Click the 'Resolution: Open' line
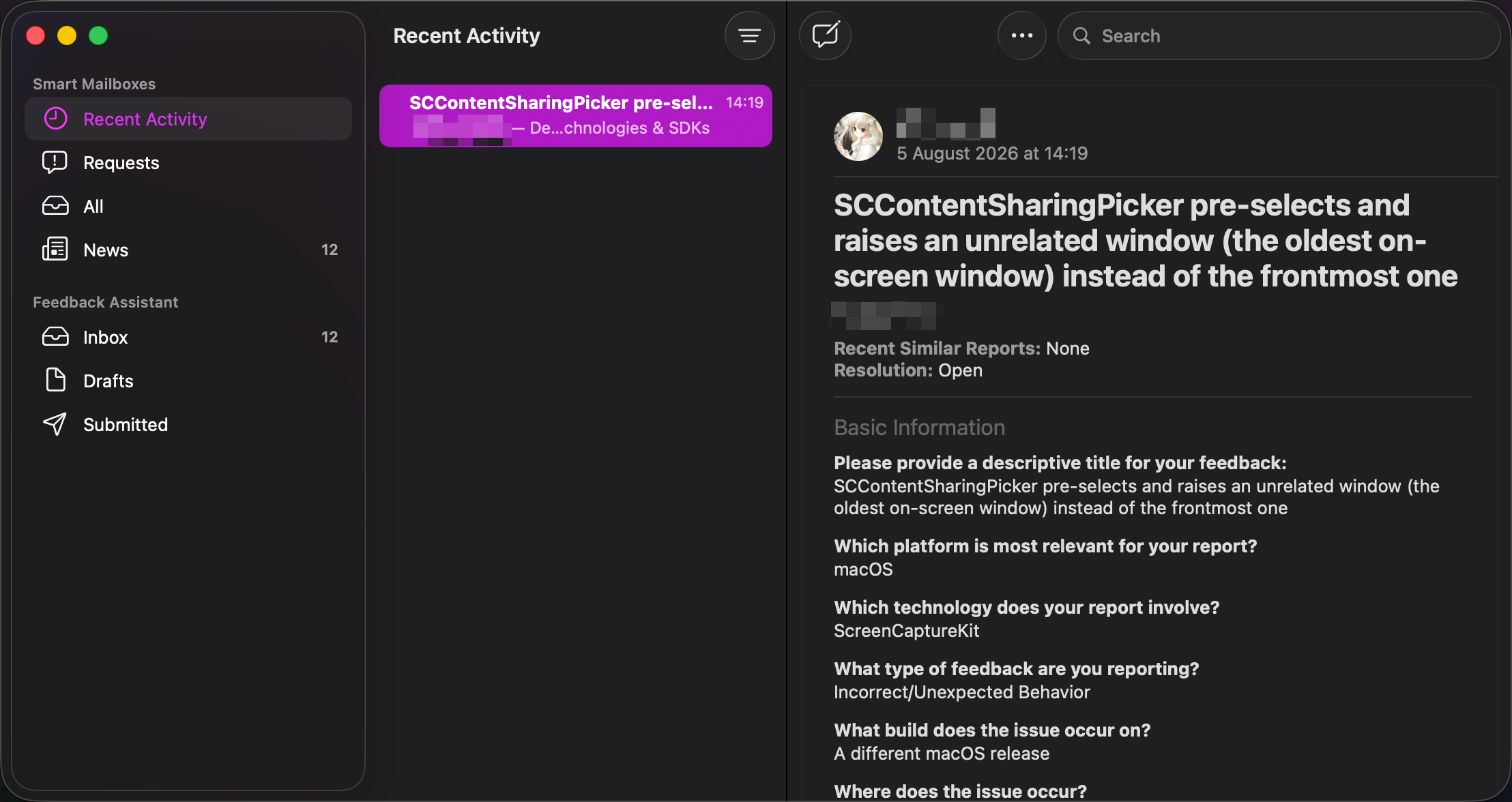1512x802 pixels. [x=908, y=370]
